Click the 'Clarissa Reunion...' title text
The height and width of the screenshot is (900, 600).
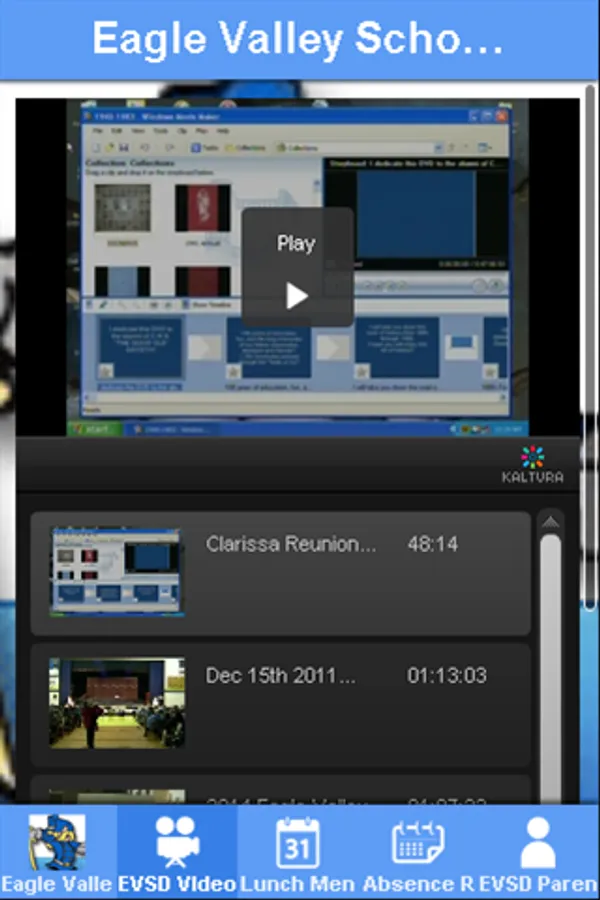(291, 544)
